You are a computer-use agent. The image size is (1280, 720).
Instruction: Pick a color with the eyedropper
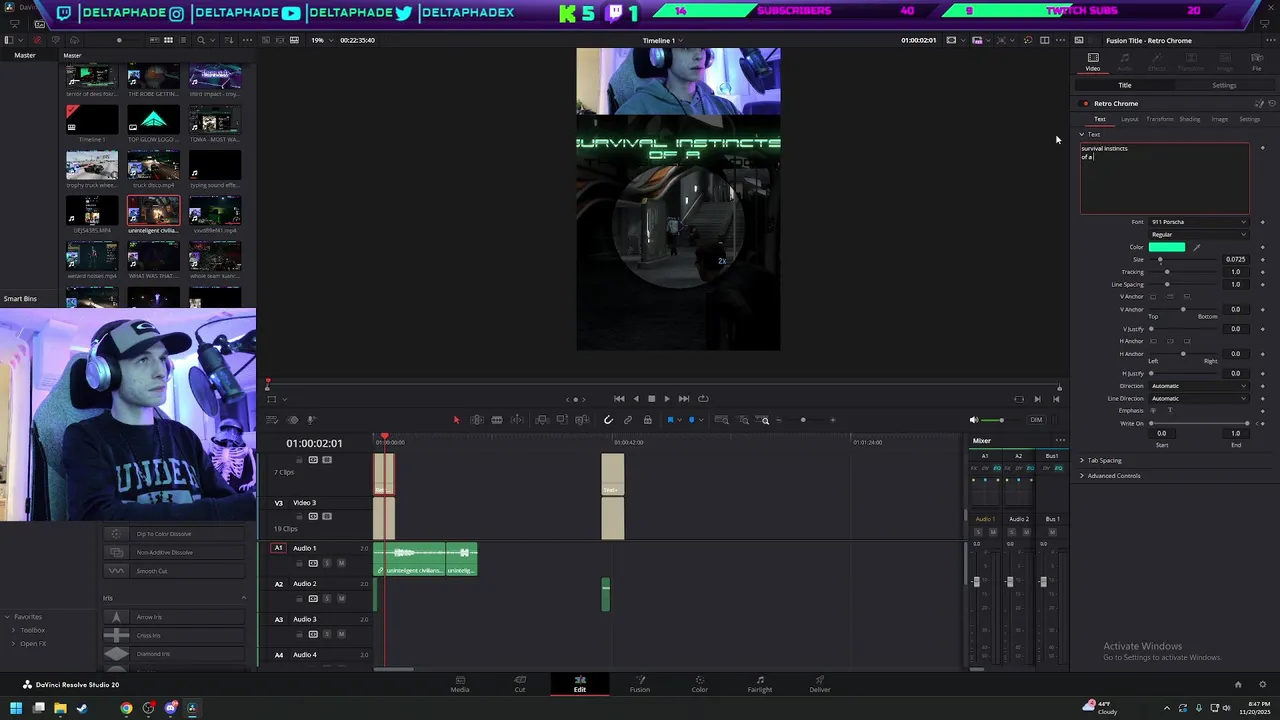coord(1196,247)
